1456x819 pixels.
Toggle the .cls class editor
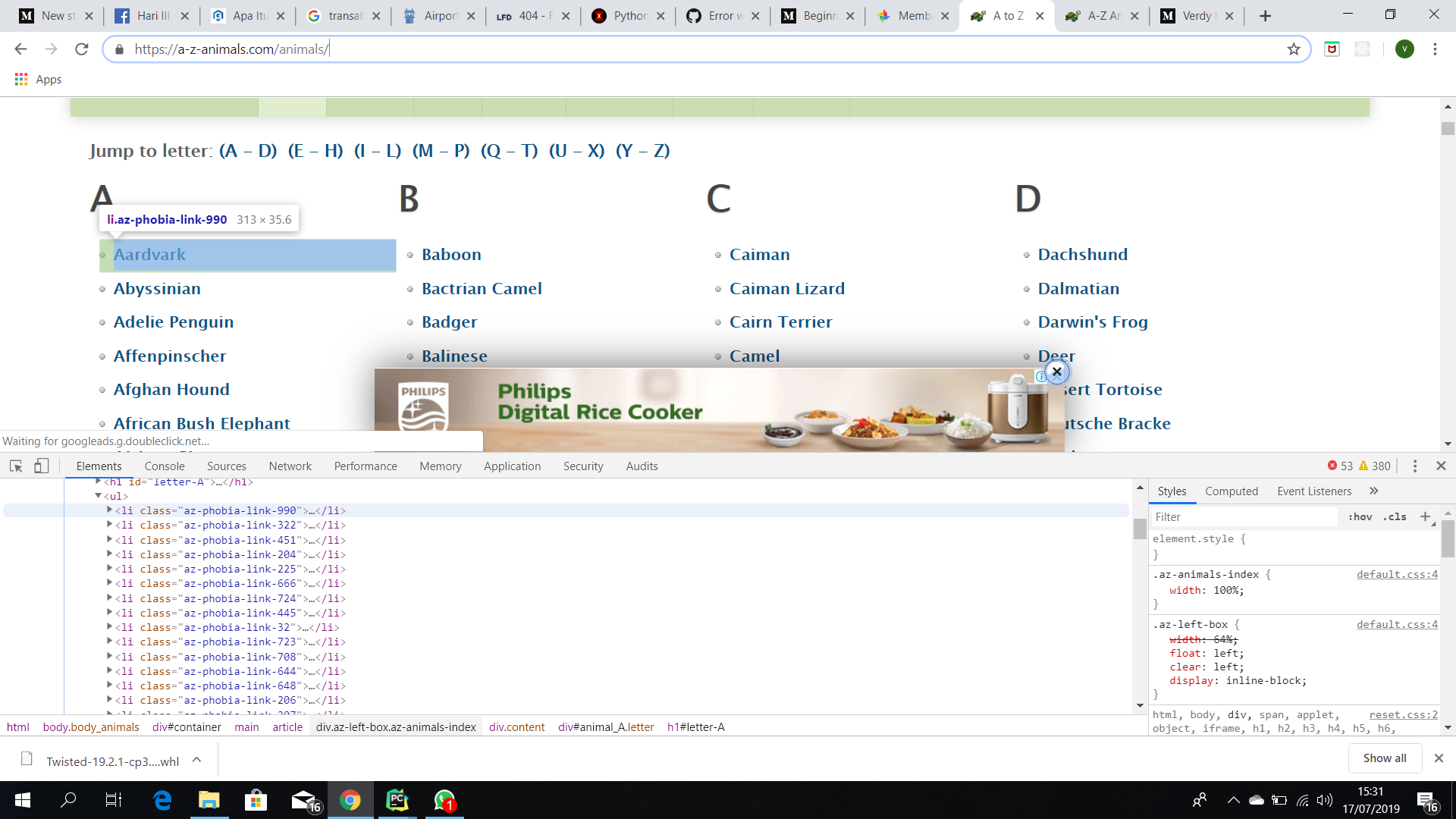(x=1395, y=516)
